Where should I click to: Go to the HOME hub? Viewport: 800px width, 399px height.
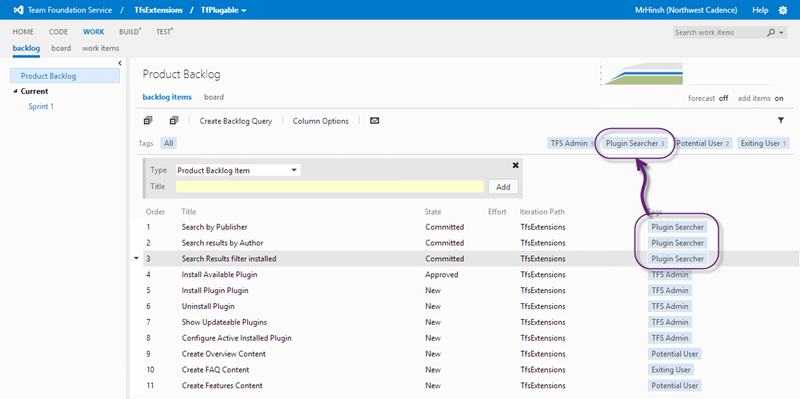(x=23, y=32)
